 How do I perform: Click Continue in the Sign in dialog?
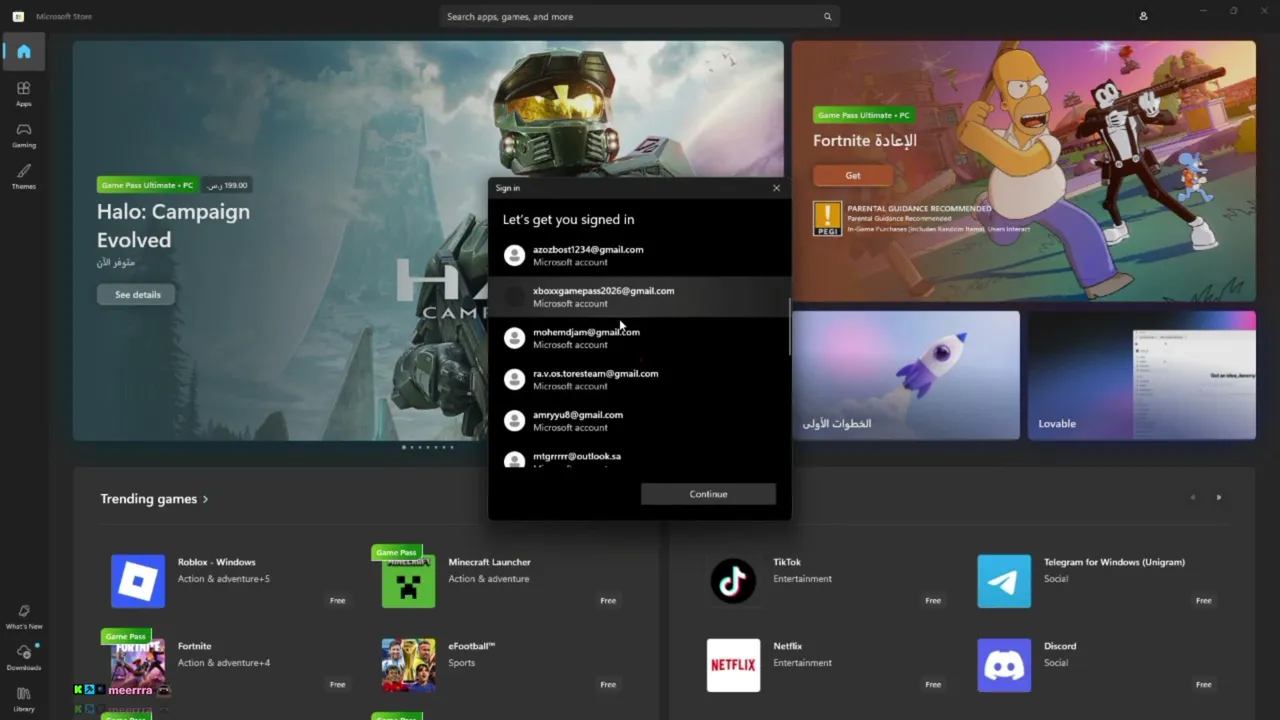point(708,494)
